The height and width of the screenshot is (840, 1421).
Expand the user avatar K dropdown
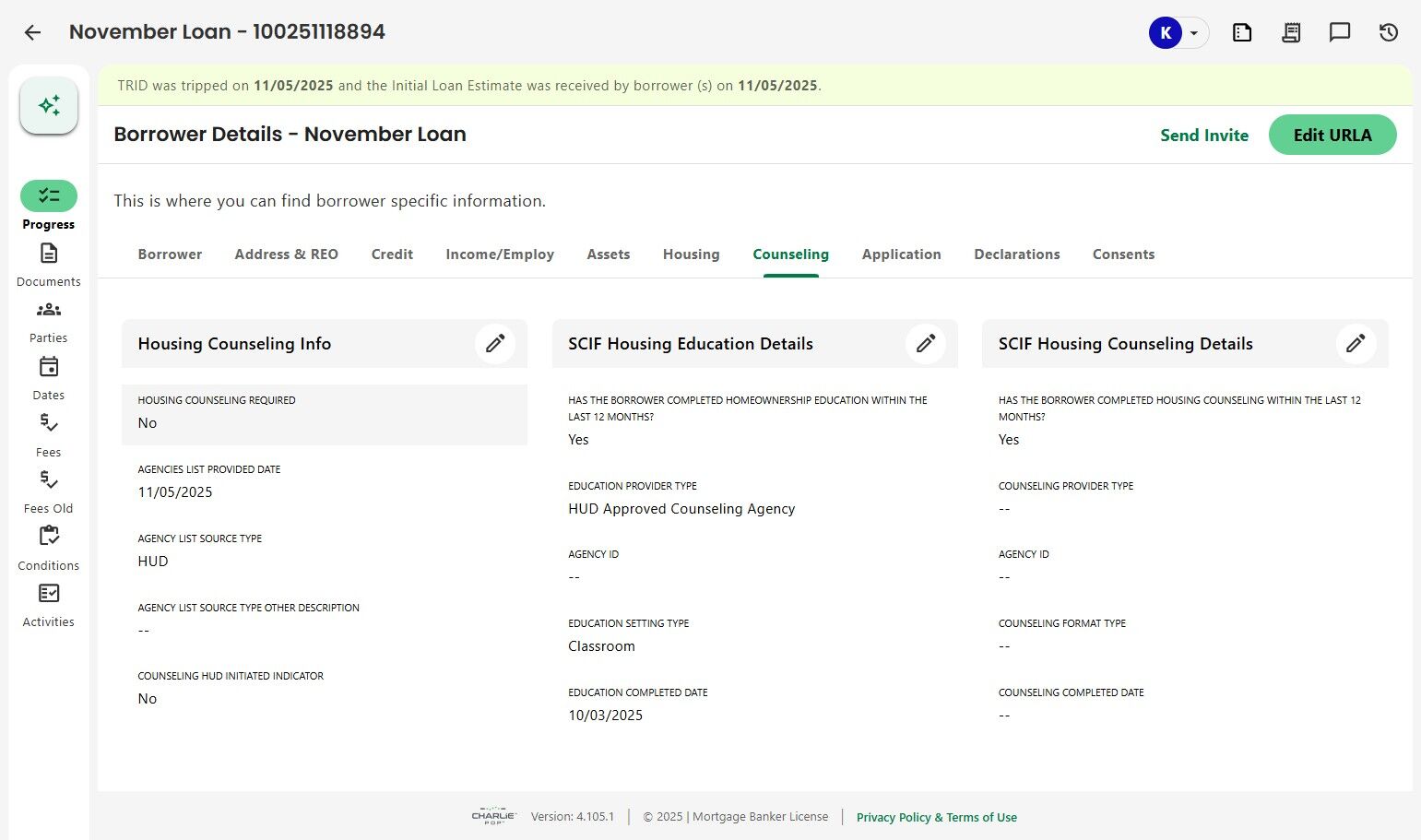pyautogui.click(x=1193, y=33)
